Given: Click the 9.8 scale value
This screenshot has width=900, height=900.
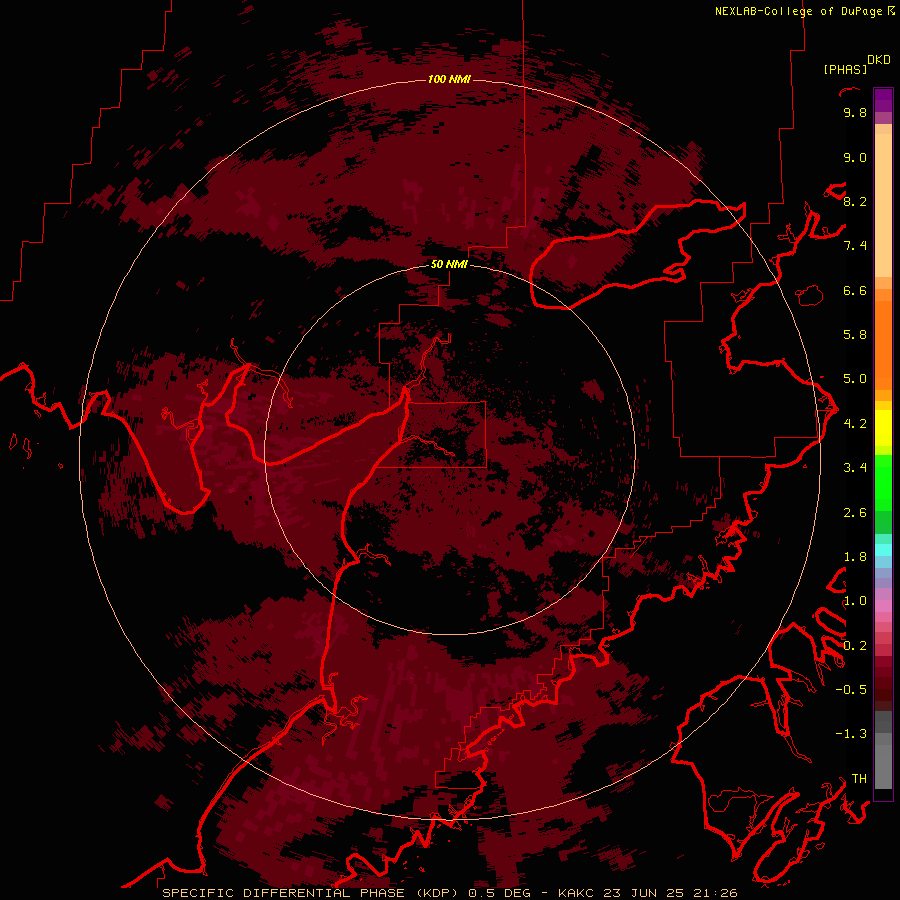Looking at the screenshot, I should pos(855,112).
